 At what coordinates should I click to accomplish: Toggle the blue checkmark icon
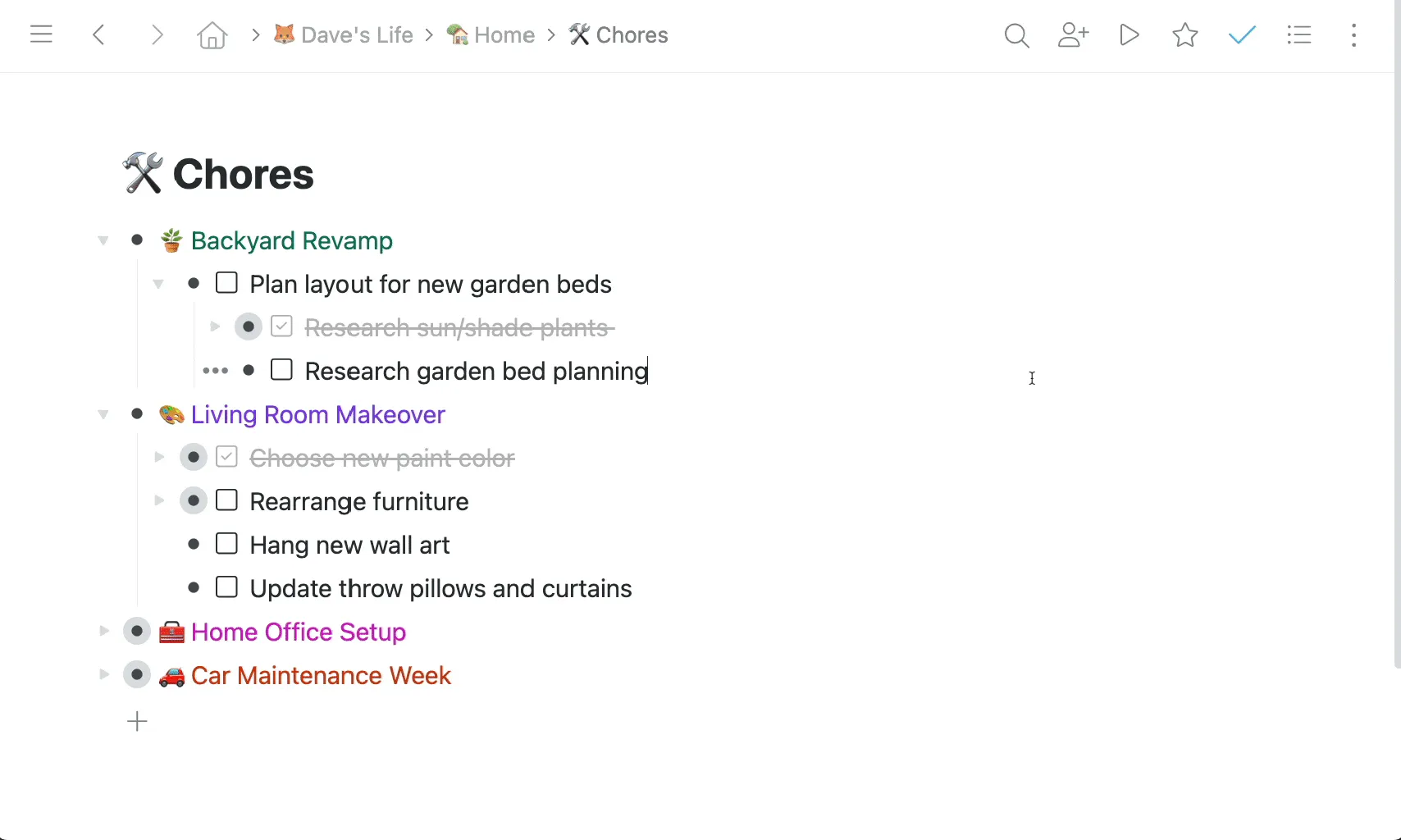[x=1242, y=34]
